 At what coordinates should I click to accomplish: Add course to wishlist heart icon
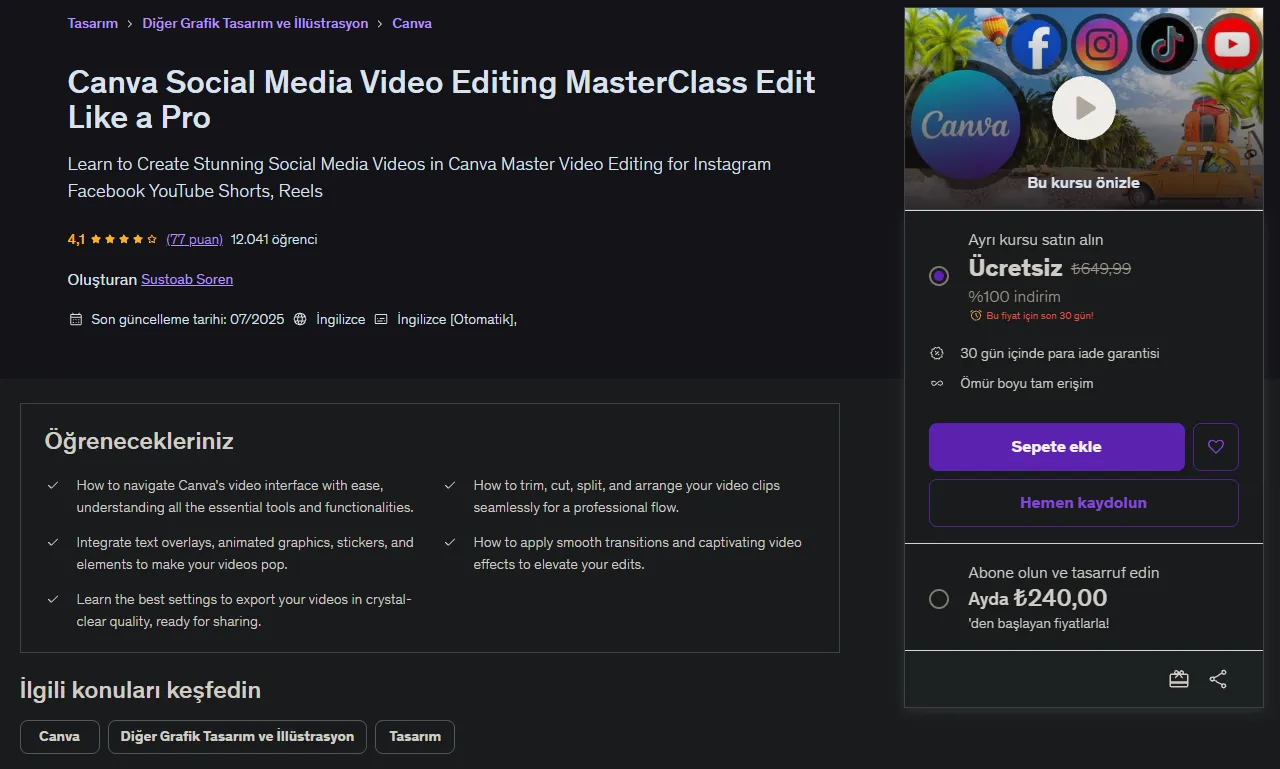coord(1216,447)
